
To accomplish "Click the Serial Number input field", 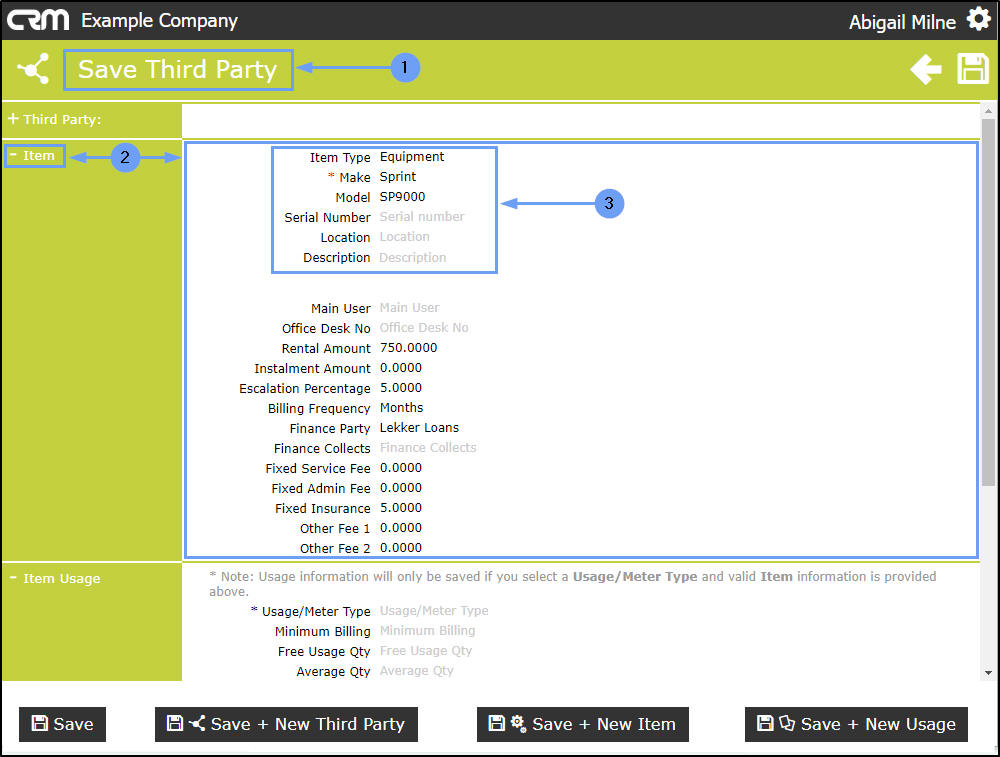I will pos(422,217).
